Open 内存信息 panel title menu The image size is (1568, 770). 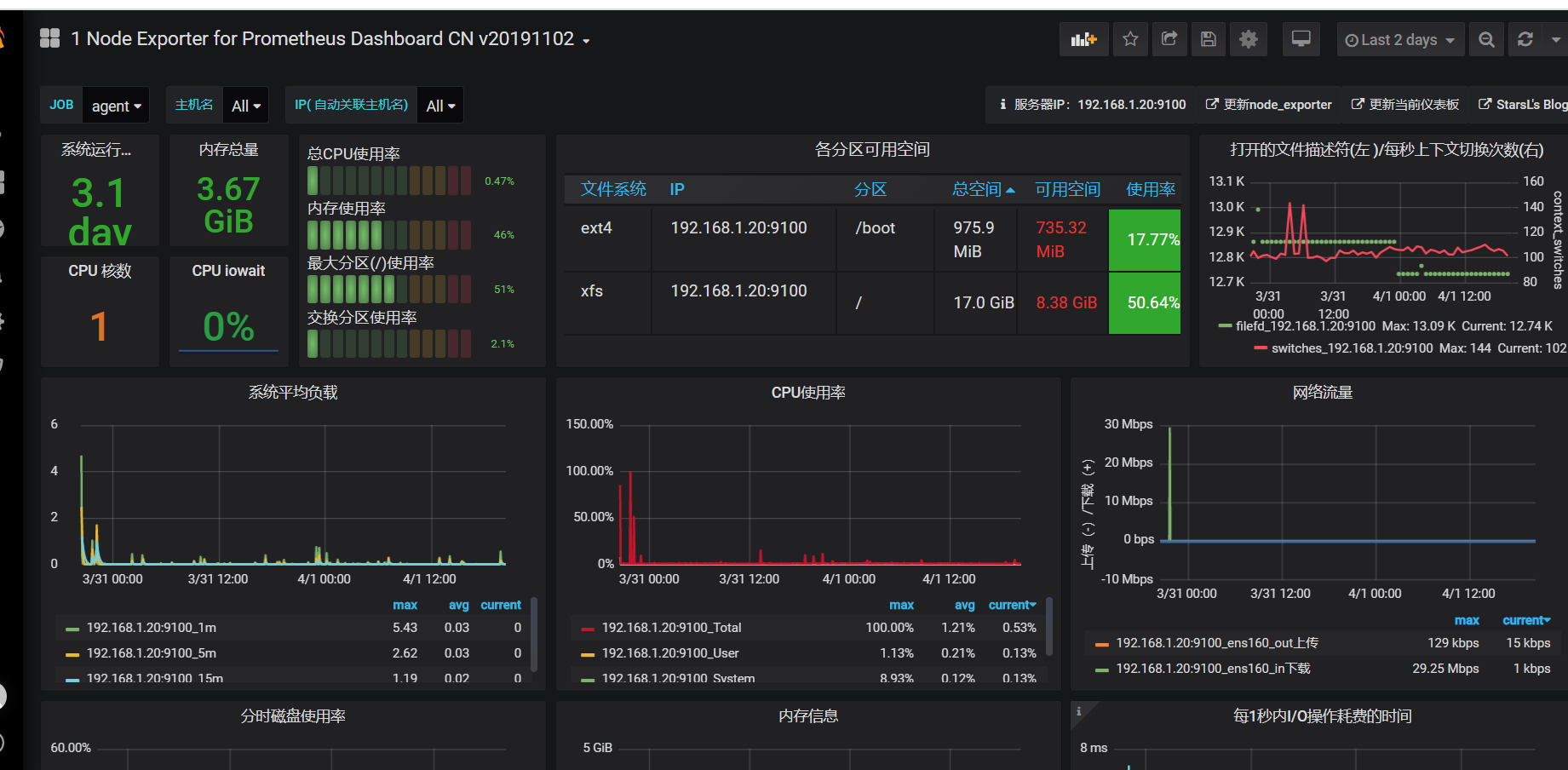point(808,715)
